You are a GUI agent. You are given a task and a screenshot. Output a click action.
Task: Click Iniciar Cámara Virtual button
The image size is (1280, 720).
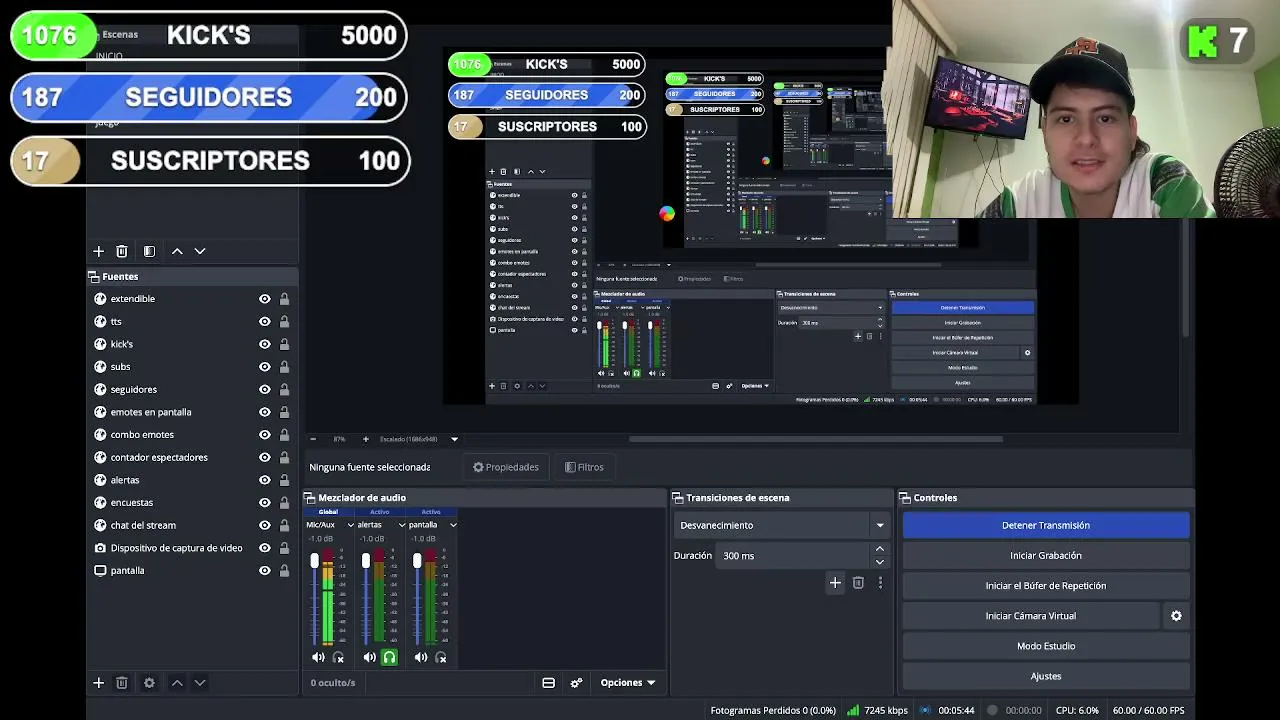pyautogui.click(x=1031, y=616)
